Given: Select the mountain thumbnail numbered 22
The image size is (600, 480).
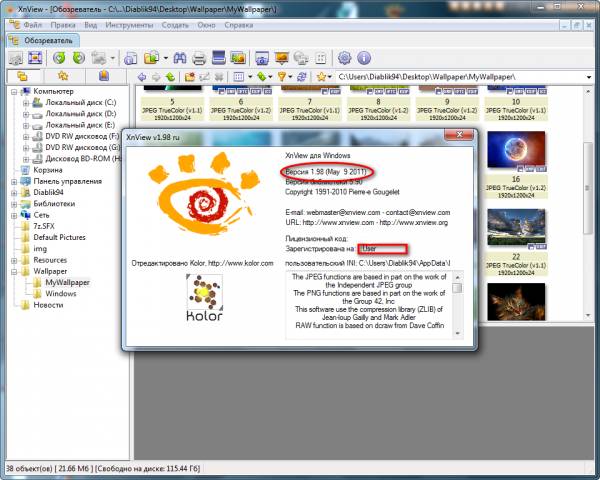Looking at the screenshot, I should click(516, 227).
